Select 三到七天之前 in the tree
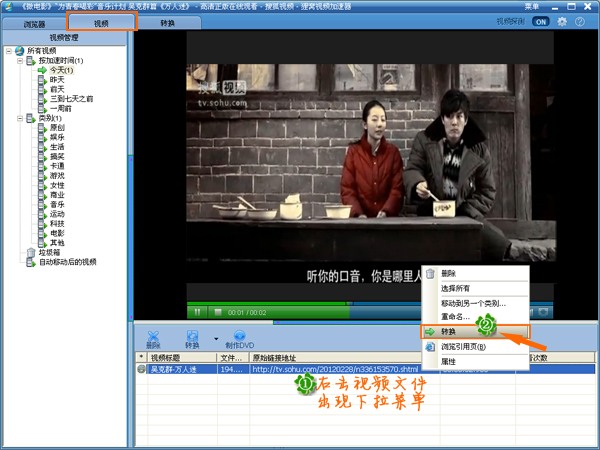 point(71,99)
